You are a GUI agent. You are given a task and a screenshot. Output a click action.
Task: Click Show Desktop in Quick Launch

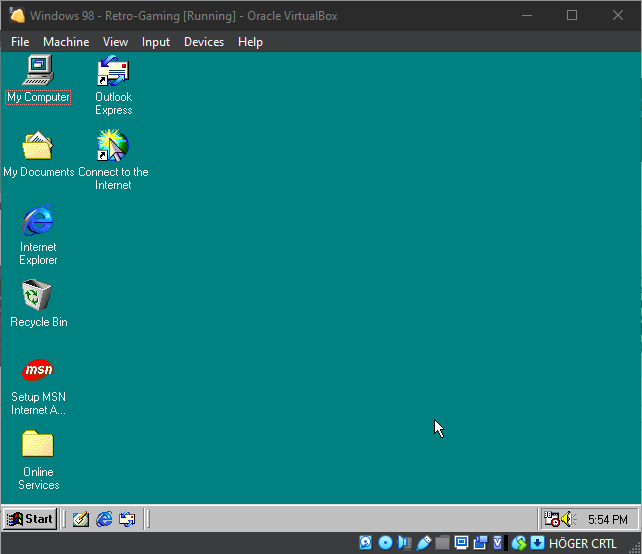[81, 519]
